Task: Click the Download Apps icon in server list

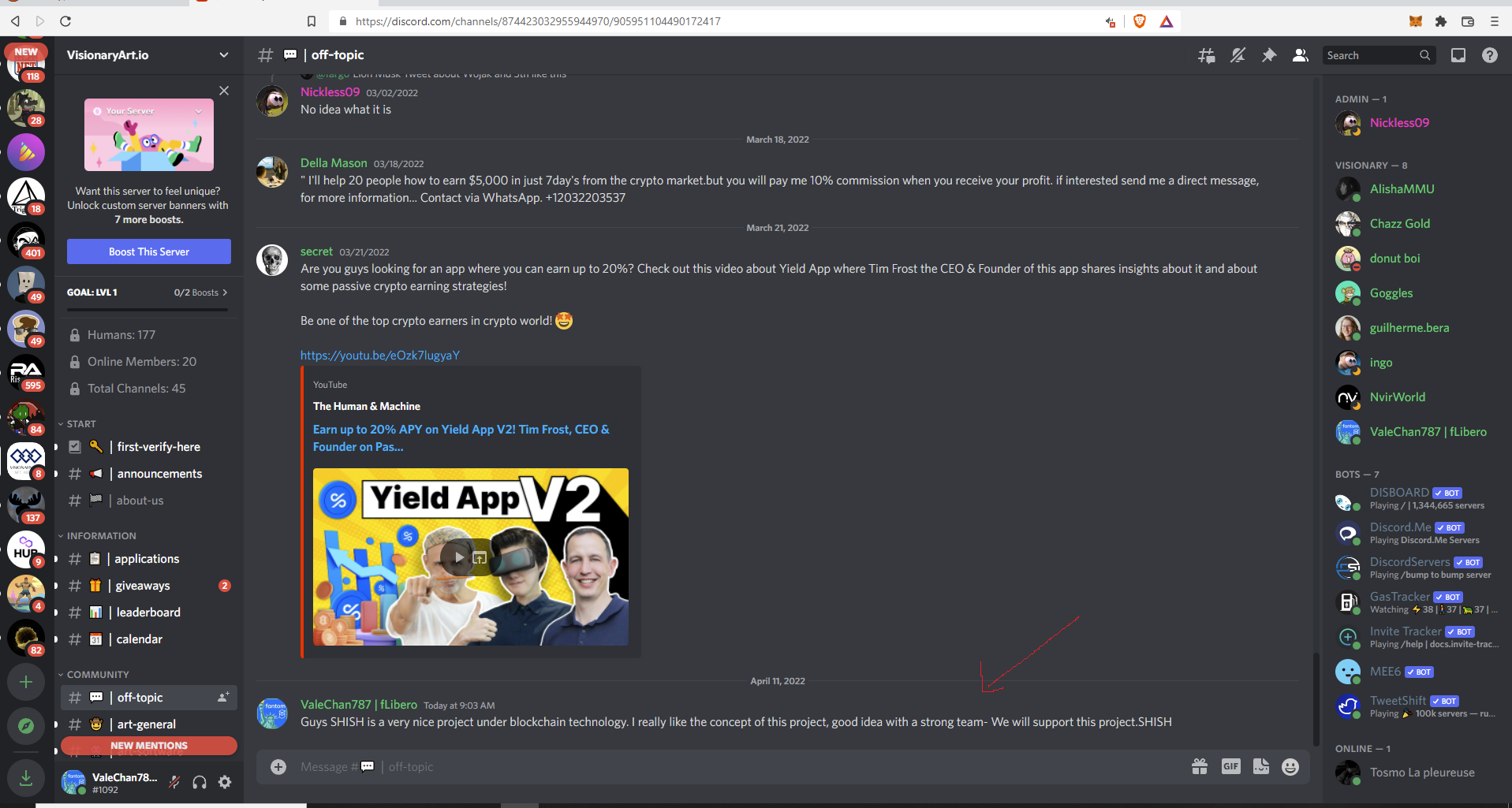Action: coord(26,778)
